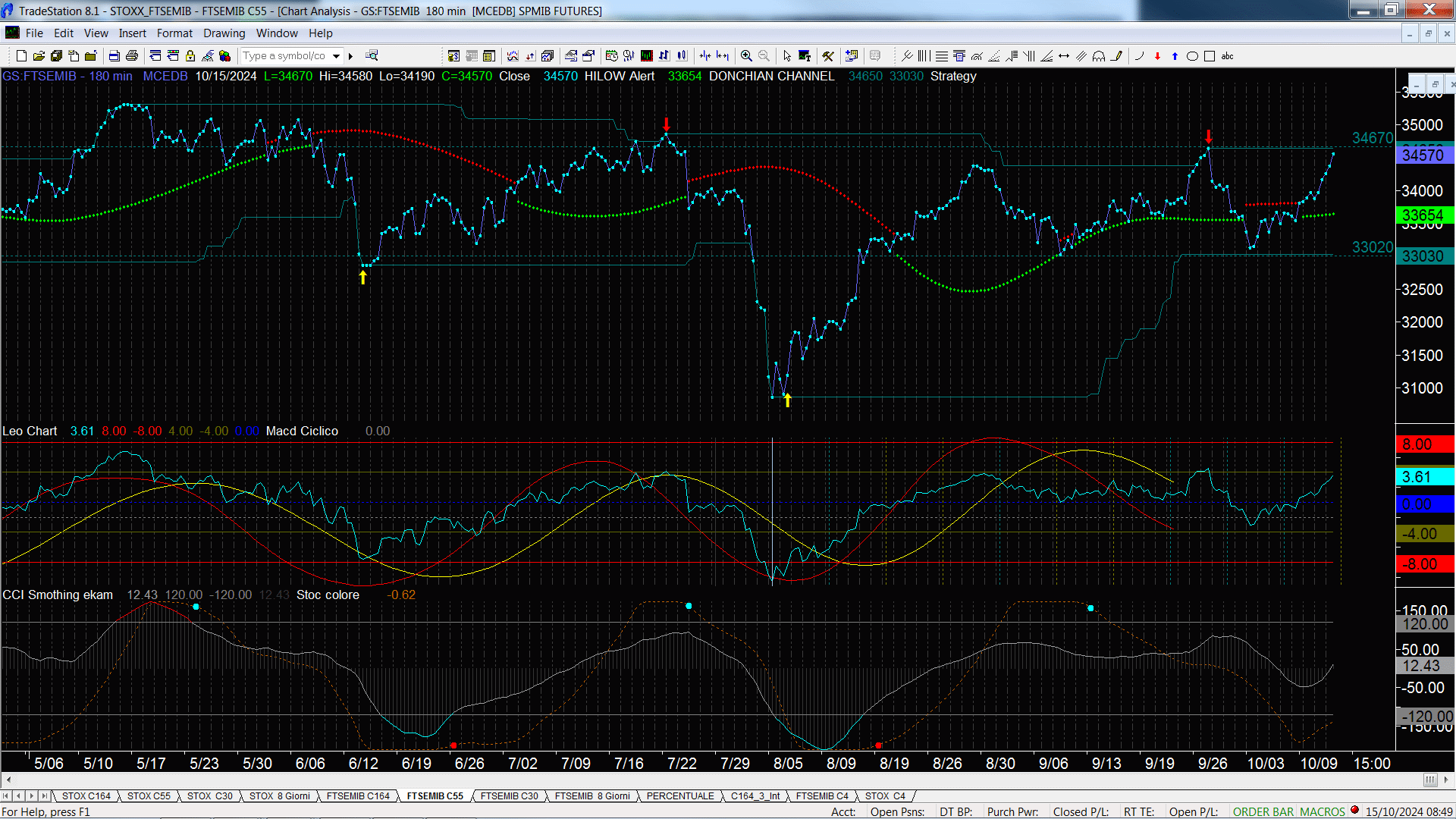The image size is (1456, 819).
Task: Click the ORDER BAR status button
Action: pos(1263,811)
